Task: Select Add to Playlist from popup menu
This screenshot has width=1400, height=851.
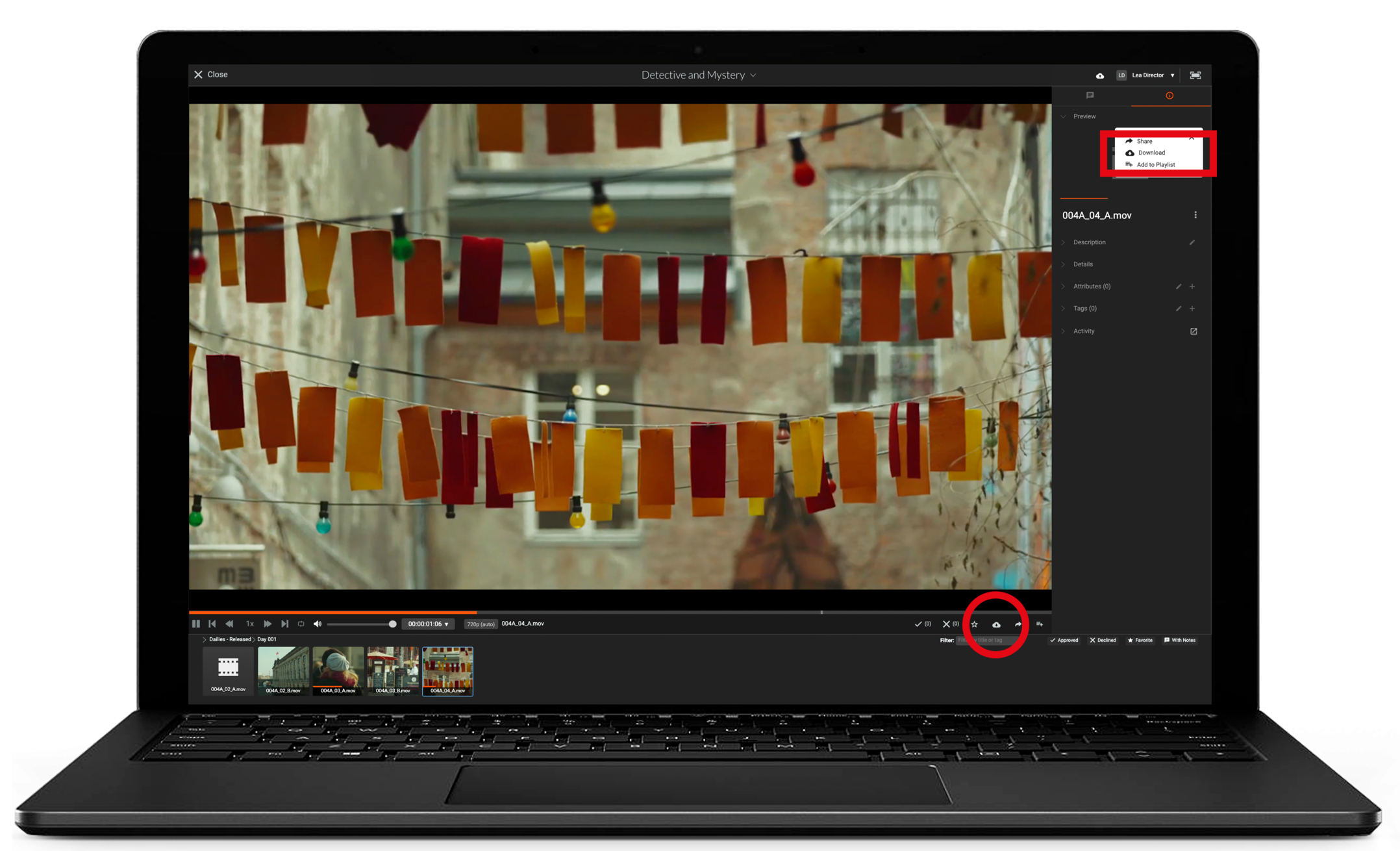Action: click(x=1155, y=165)
